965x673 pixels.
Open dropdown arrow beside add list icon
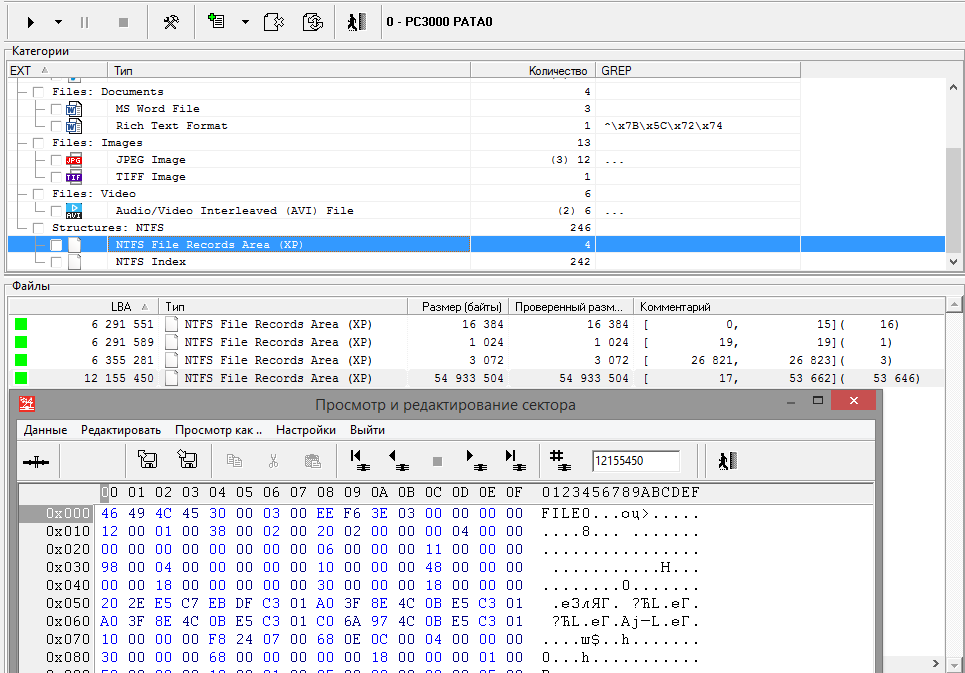(245, 21)
